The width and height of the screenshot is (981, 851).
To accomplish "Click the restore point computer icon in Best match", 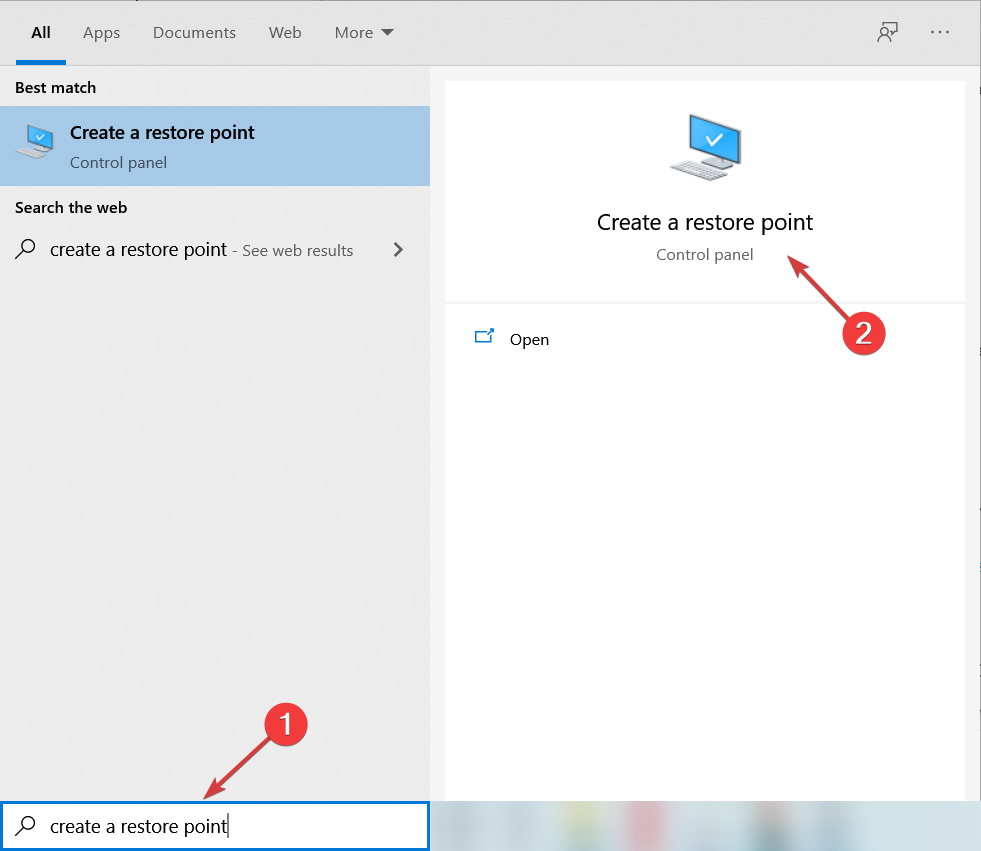I will (x=36, y=141).
